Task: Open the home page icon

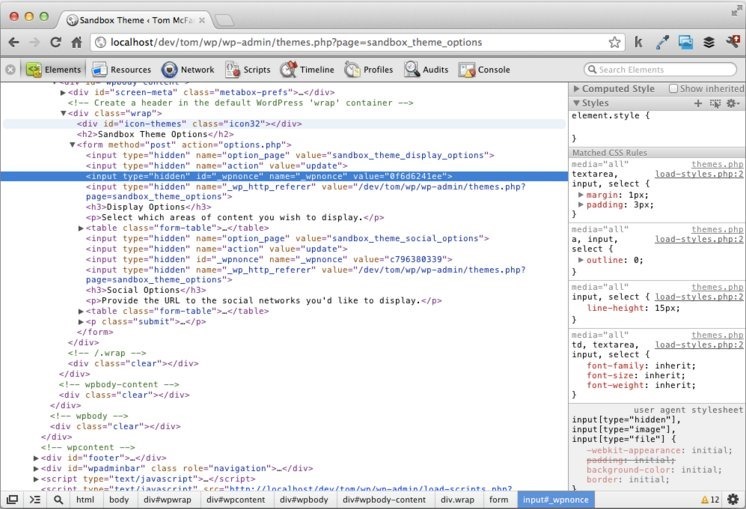Action: (x=77, y=42)
